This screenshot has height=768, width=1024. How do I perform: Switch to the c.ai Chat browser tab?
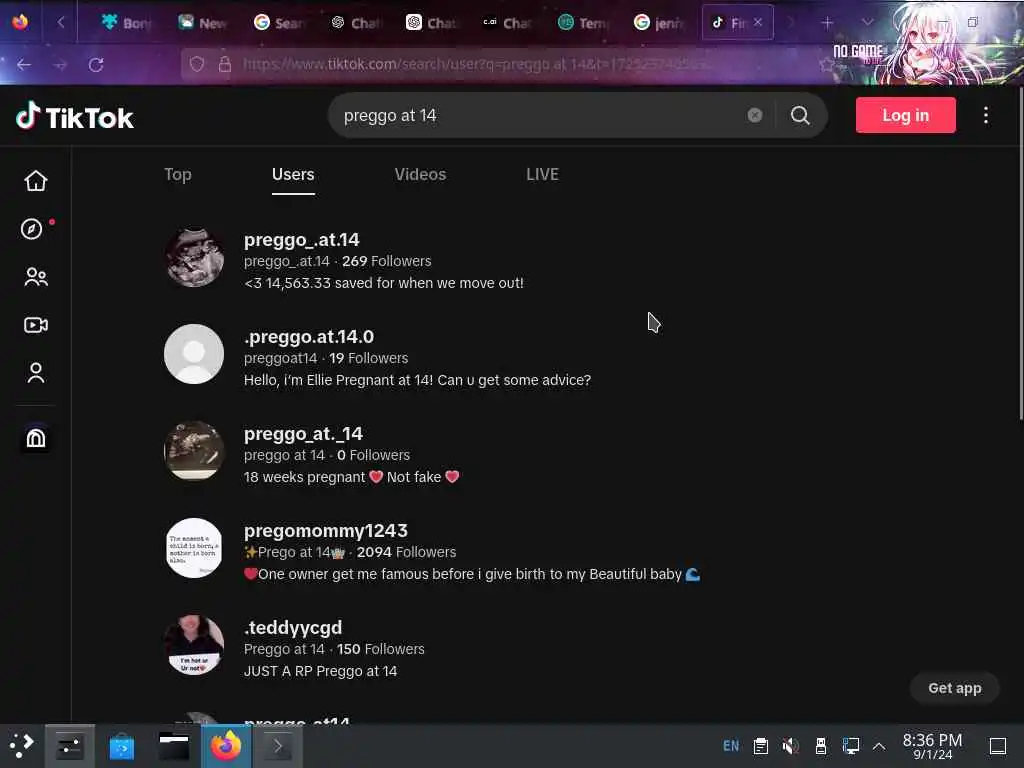point(507,23)
